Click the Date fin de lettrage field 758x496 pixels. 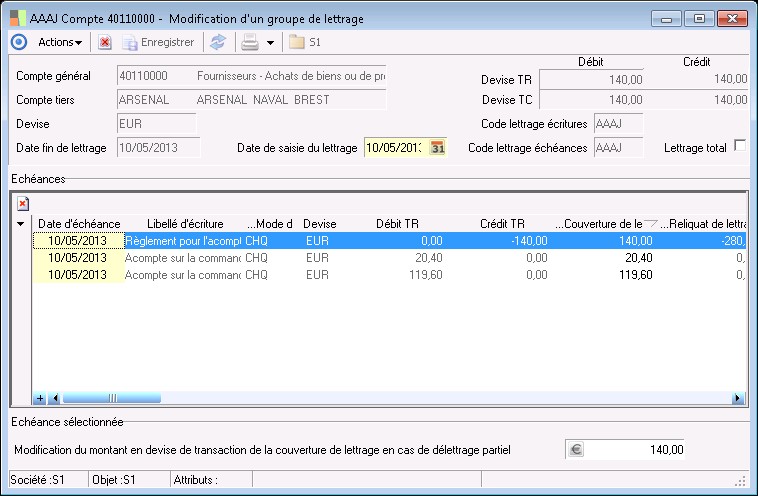(159, 148)
